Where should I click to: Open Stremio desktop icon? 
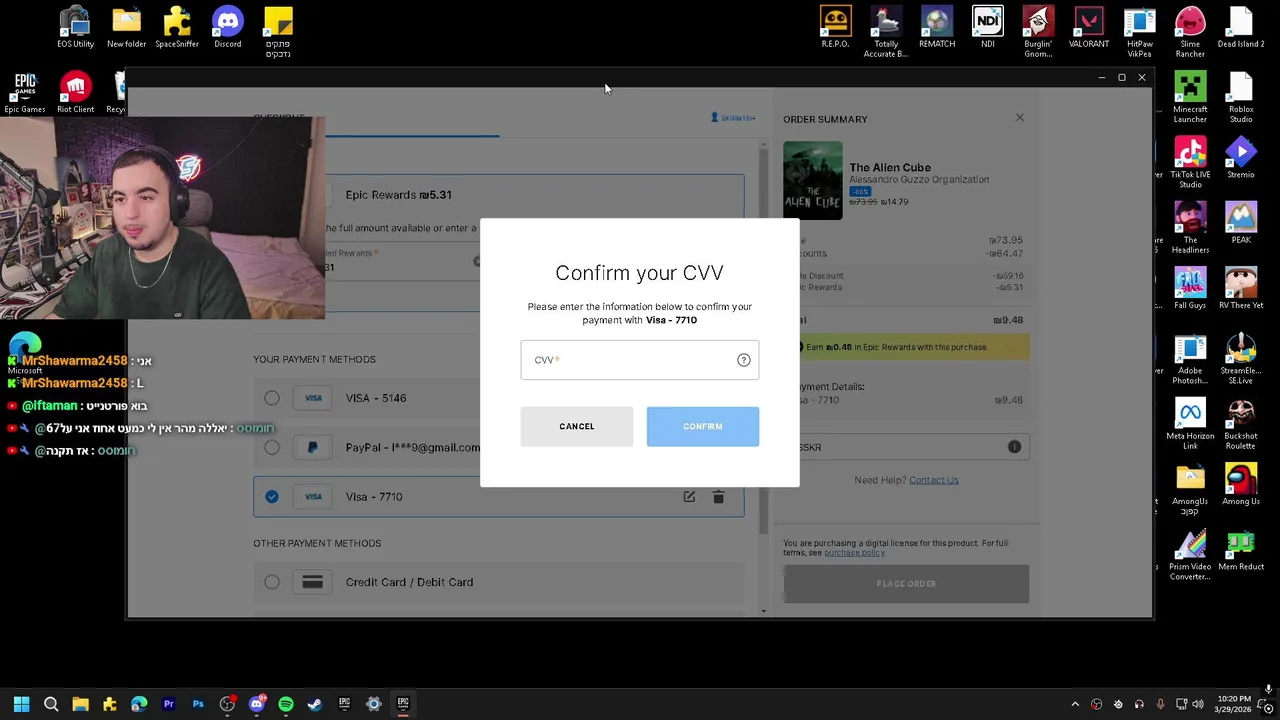click(x=1241, y=158)
